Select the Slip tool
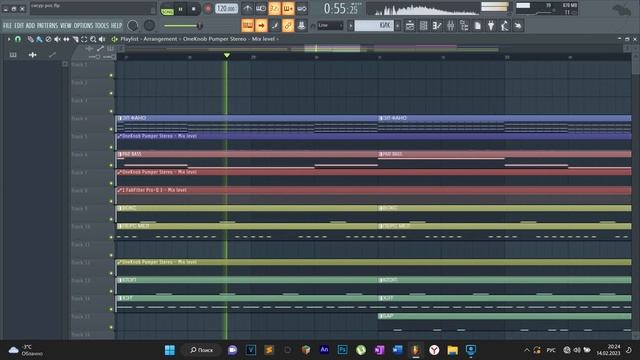Viewport: 640px width, 360px height. (66, 39)
